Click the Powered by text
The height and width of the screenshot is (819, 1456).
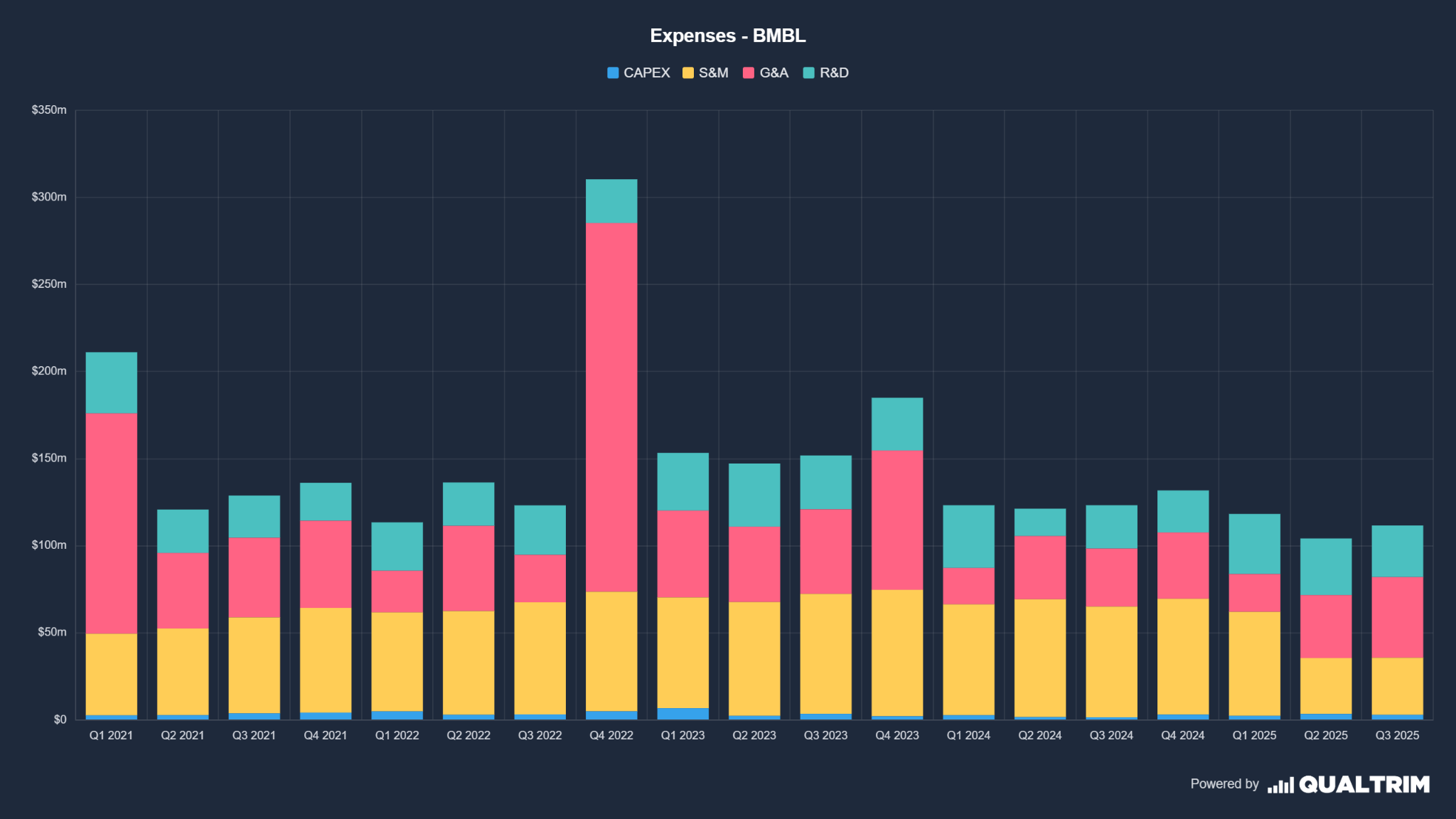tap(1224, 783)
